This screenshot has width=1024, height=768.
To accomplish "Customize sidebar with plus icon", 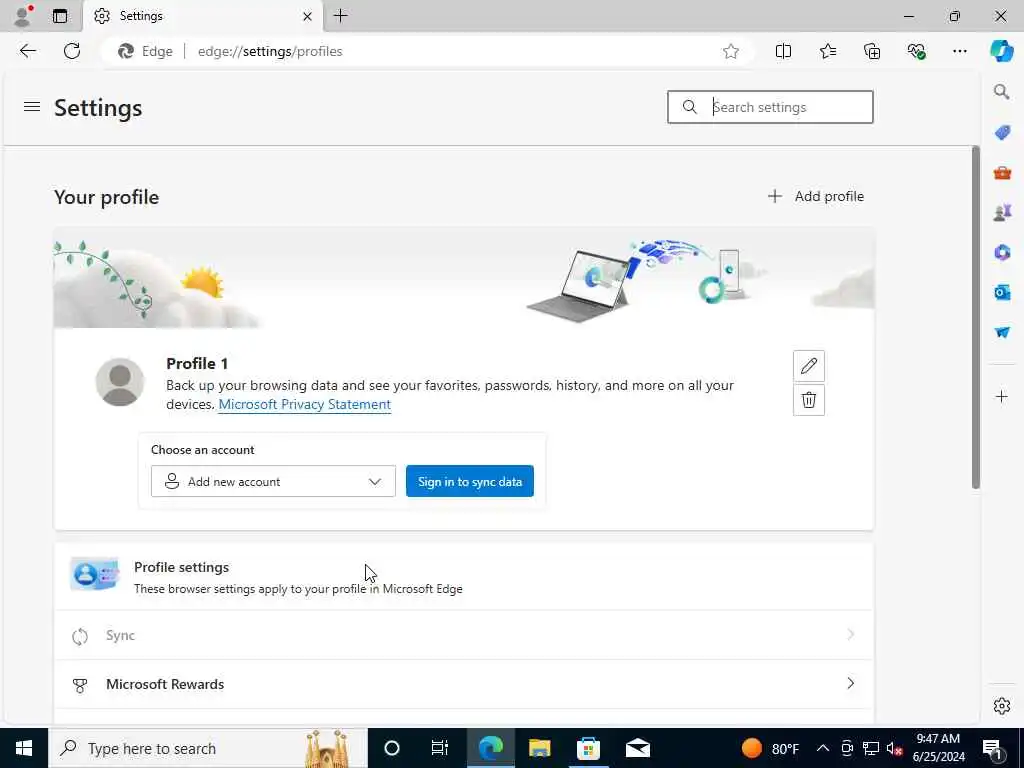I will point(1002,396).
